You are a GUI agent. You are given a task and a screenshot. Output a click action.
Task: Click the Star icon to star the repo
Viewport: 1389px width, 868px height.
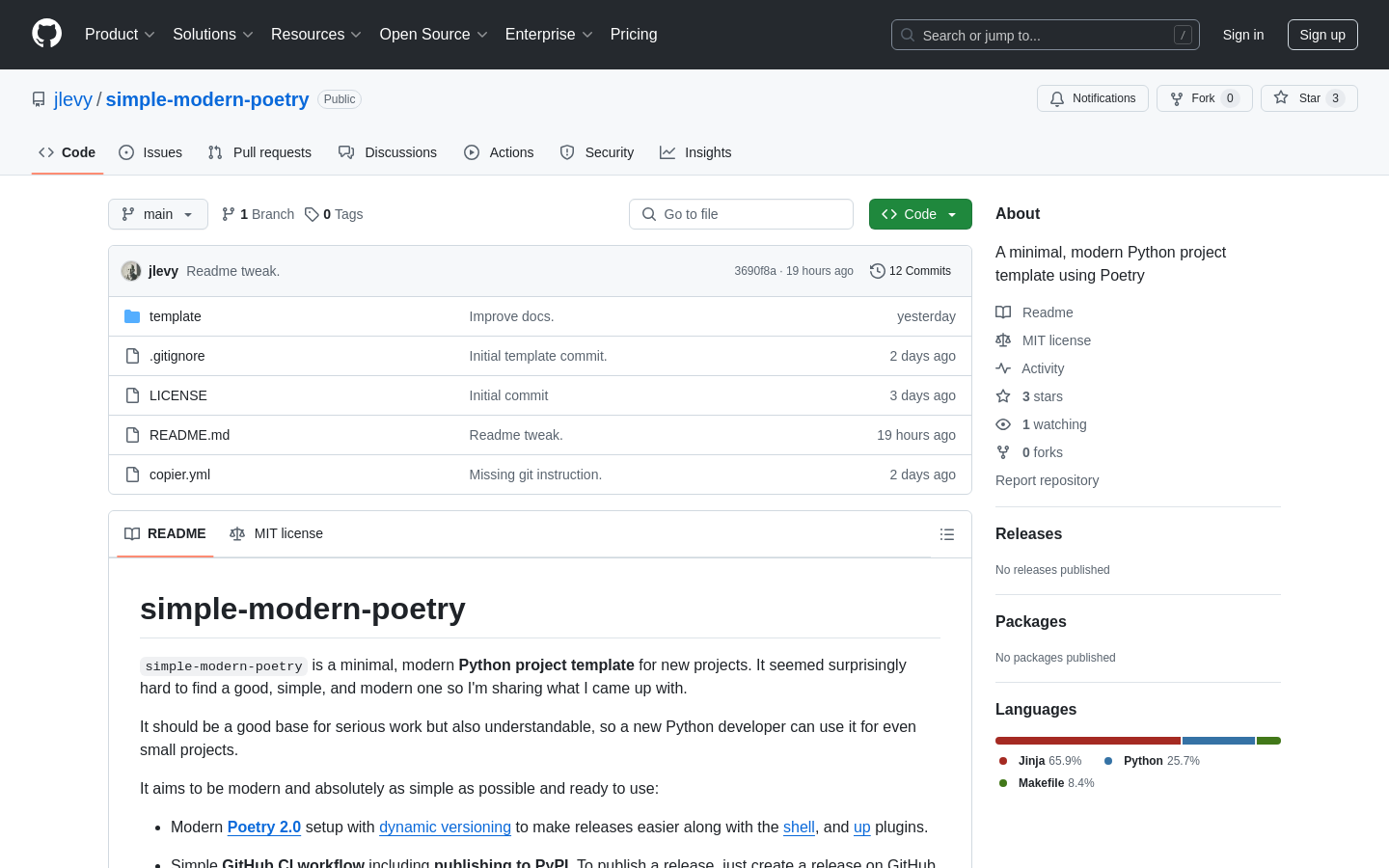click(1281, 97)
